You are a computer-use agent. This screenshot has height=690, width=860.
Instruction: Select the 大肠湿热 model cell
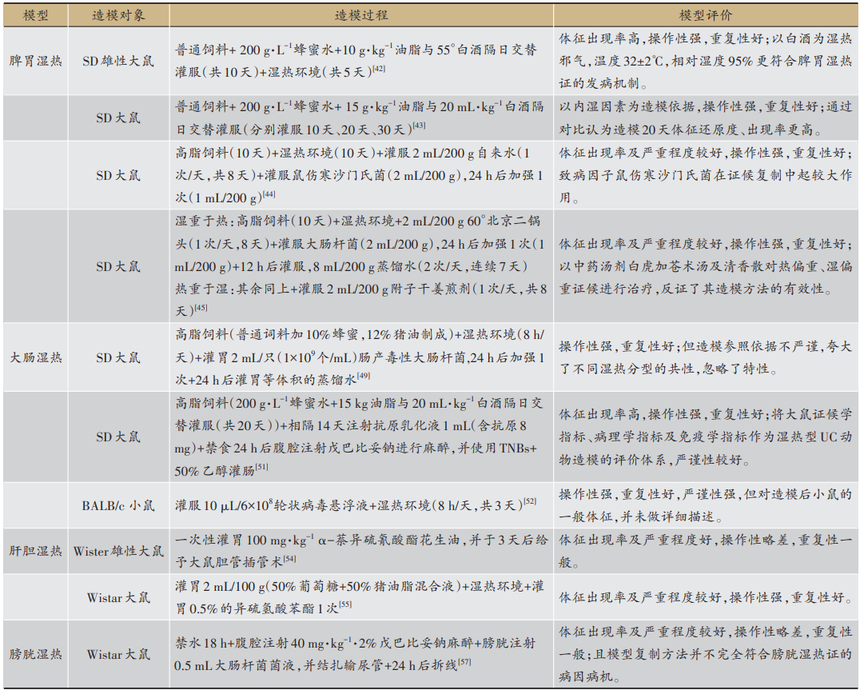[x=35, y=356]
